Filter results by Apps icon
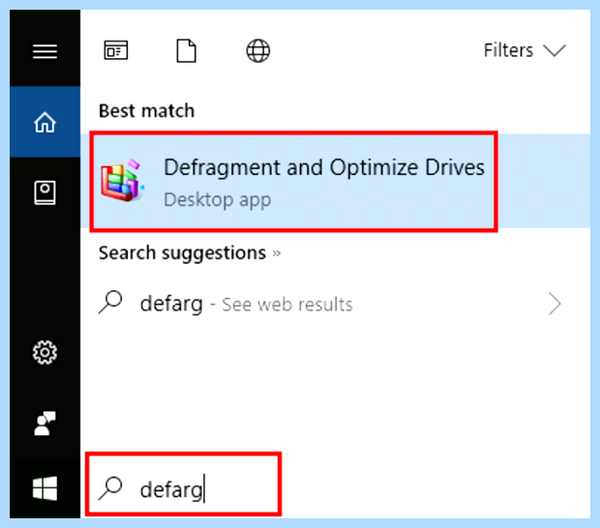Image resolution: width=600 pixels, height=528 pixels. (x=116, y=50)
